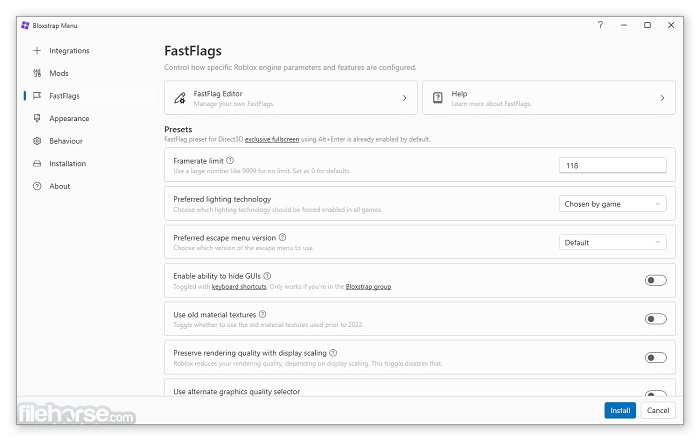Open the Preferred lighting technology dropdown
700x441 pixels.
(x=612, y=204)
